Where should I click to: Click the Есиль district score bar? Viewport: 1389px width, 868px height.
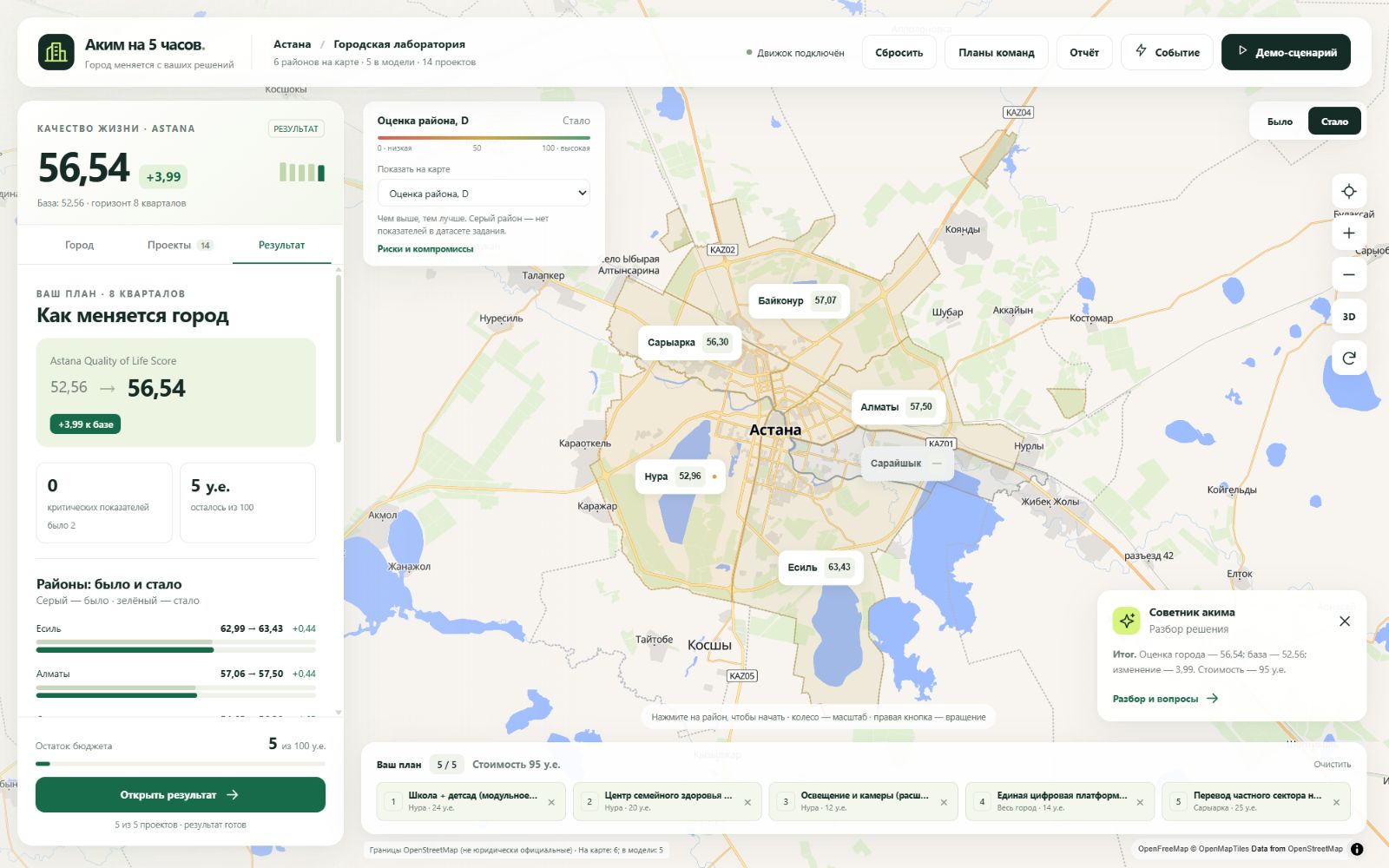click(176, 647)
